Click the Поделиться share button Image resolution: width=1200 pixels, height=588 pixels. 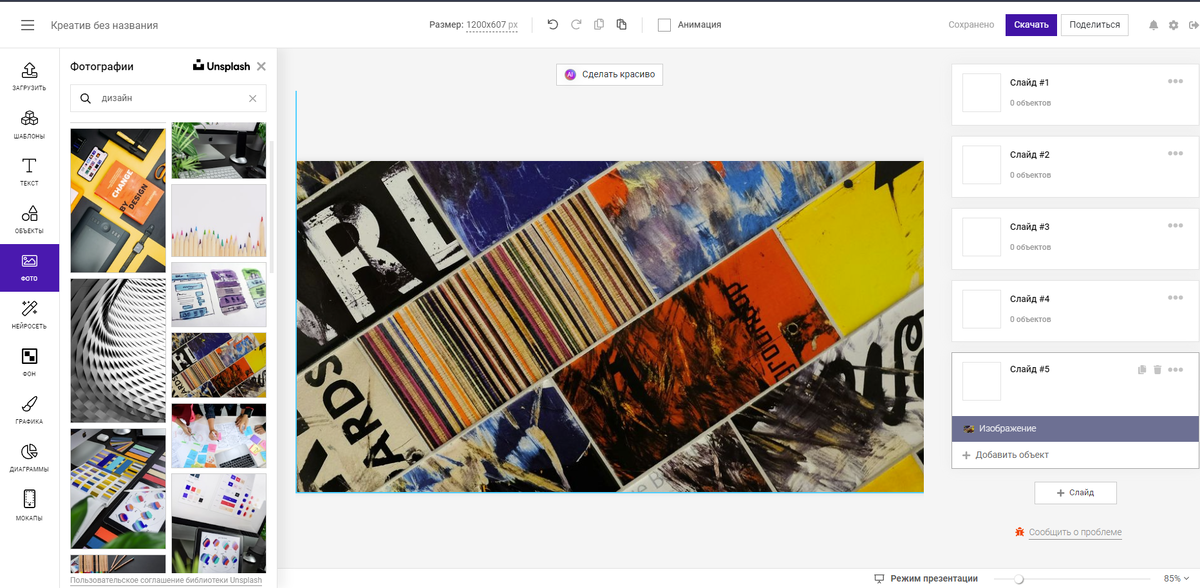(1094, 25)
